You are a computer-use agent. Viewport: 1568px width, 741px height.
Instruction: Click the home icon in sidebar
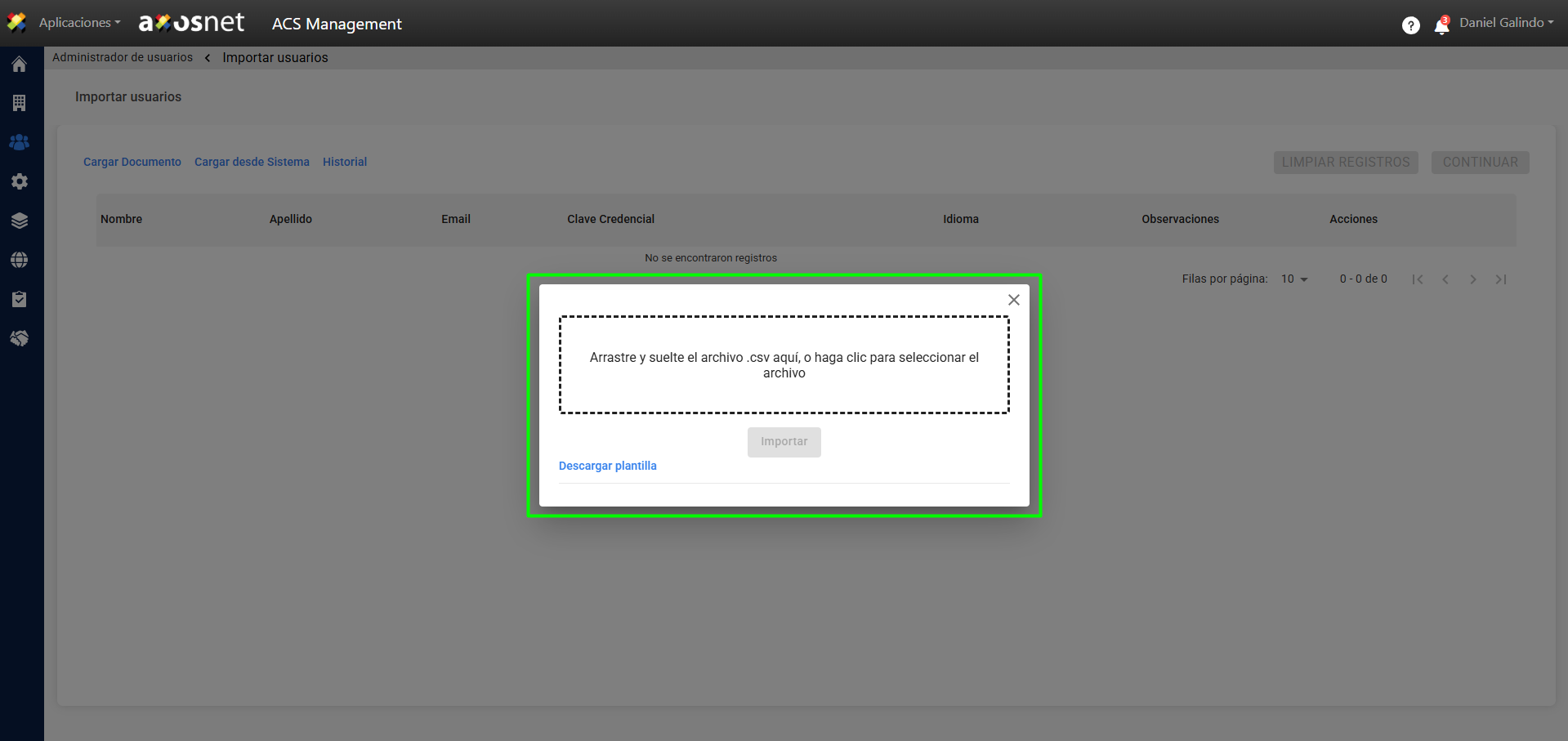pyautogui.click(x=20, y=65)
